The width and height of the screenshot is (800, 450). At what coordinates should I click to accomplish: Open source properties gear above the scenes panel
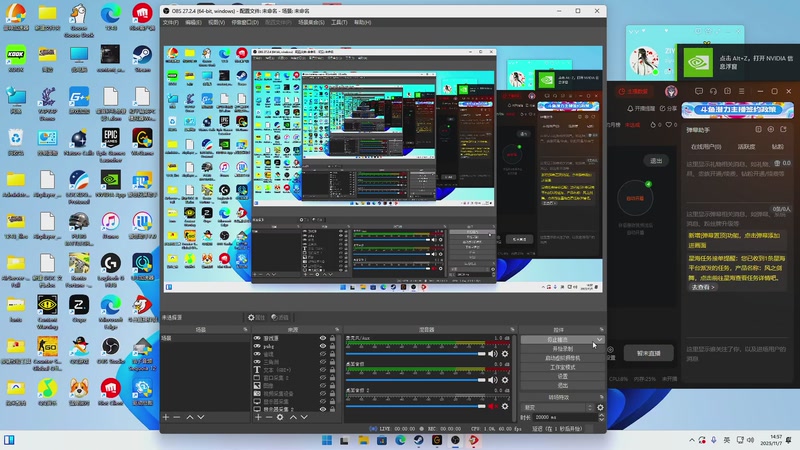pos(256,317)
